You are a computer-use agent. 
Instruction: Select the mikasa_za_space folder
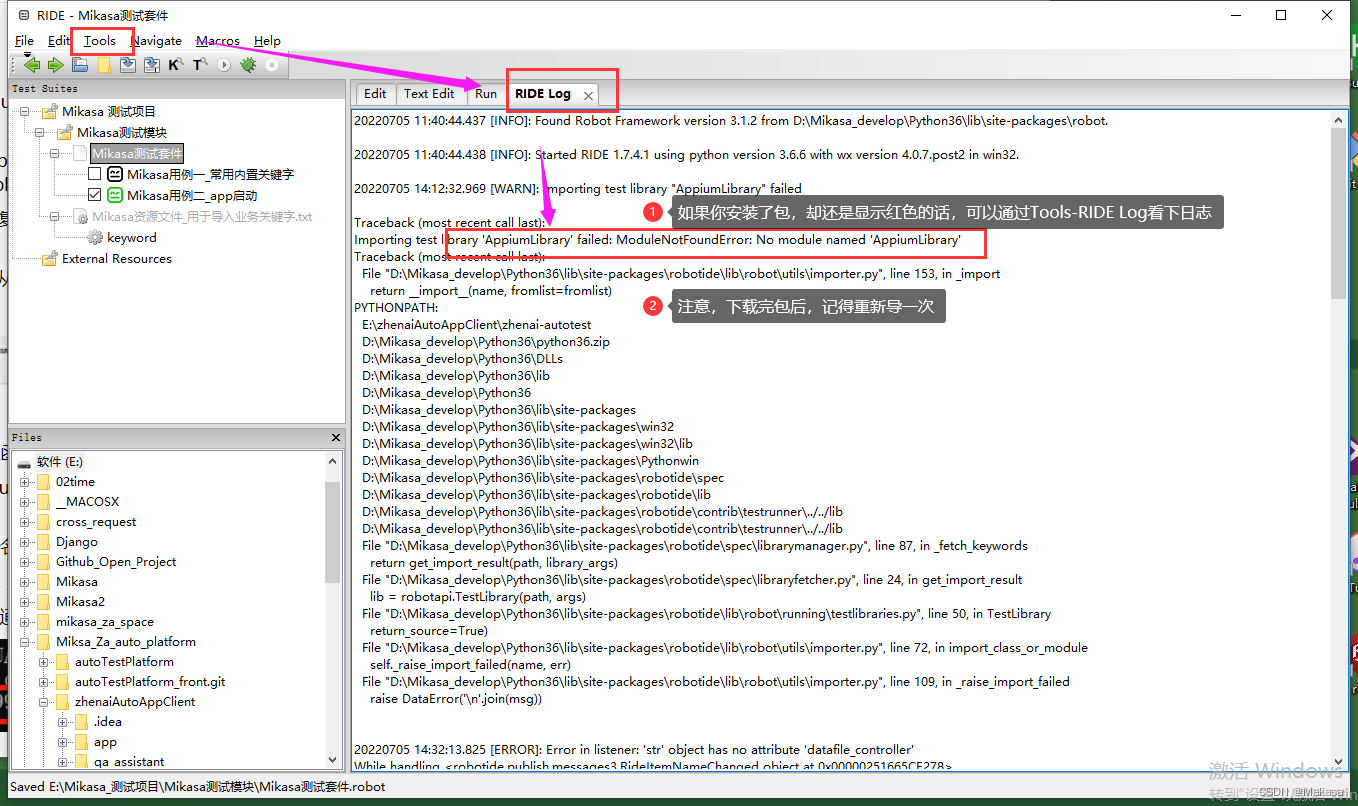click(105, 621)
